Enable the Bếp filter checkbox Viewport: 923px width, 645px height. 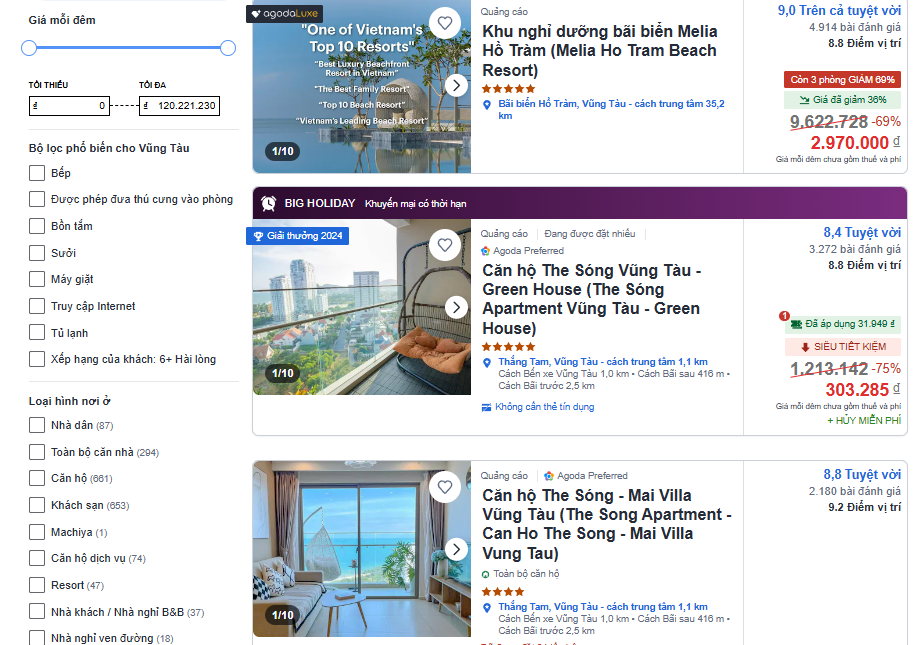pos(37,173)
